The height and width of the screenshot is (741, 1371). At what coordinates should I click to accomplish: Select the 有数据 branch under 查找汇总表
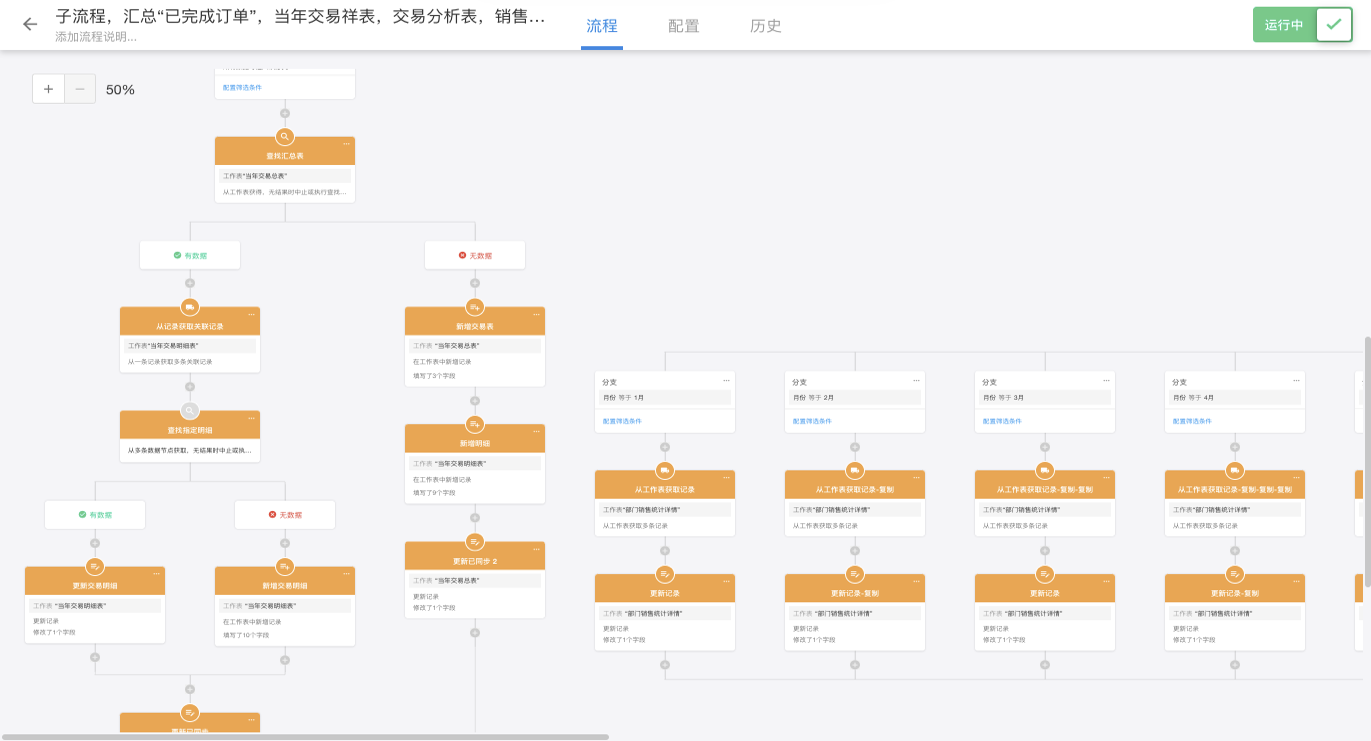coord(190,255)
